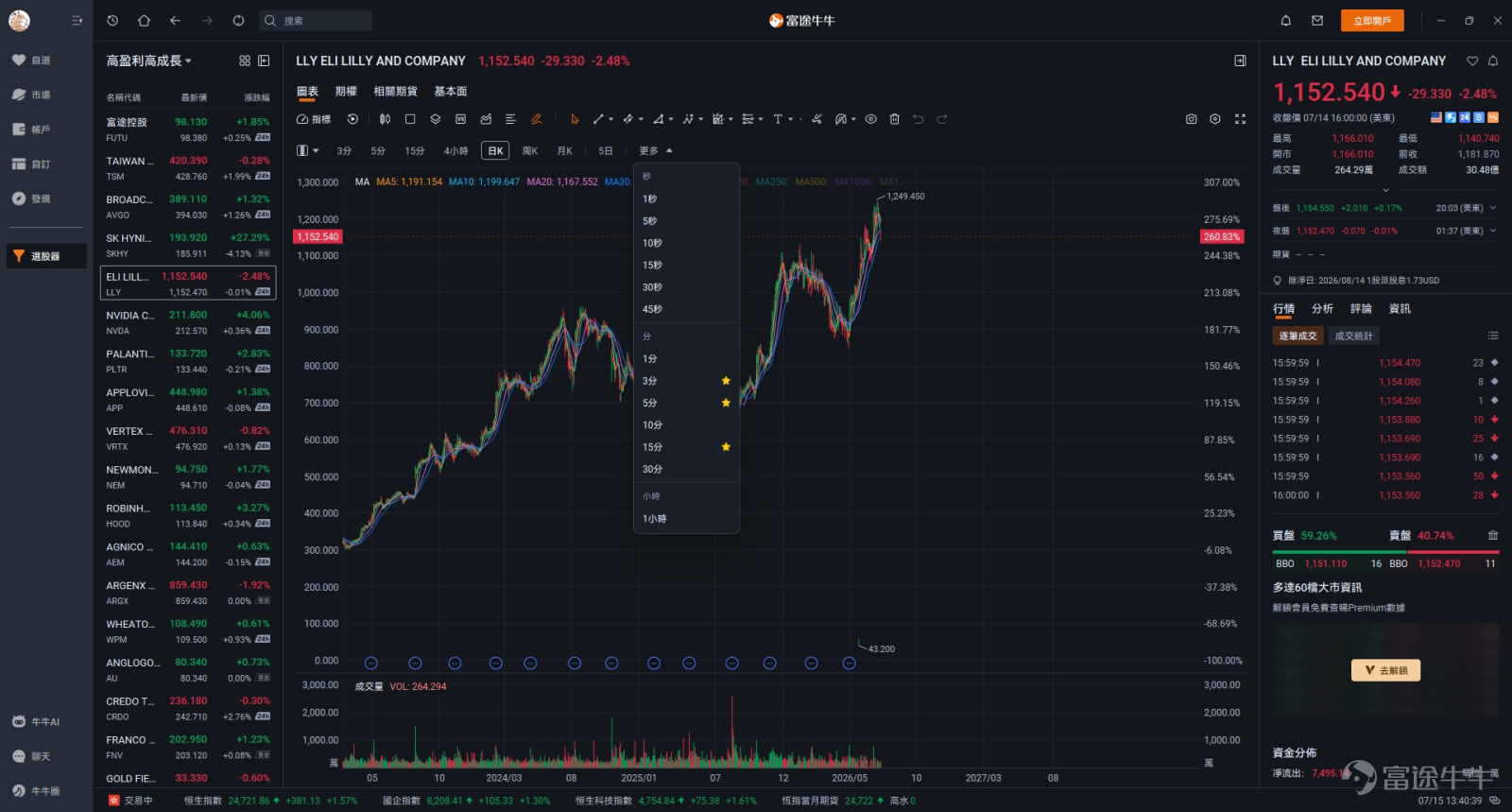Navigate back with the left arrow

click(175, 20)
